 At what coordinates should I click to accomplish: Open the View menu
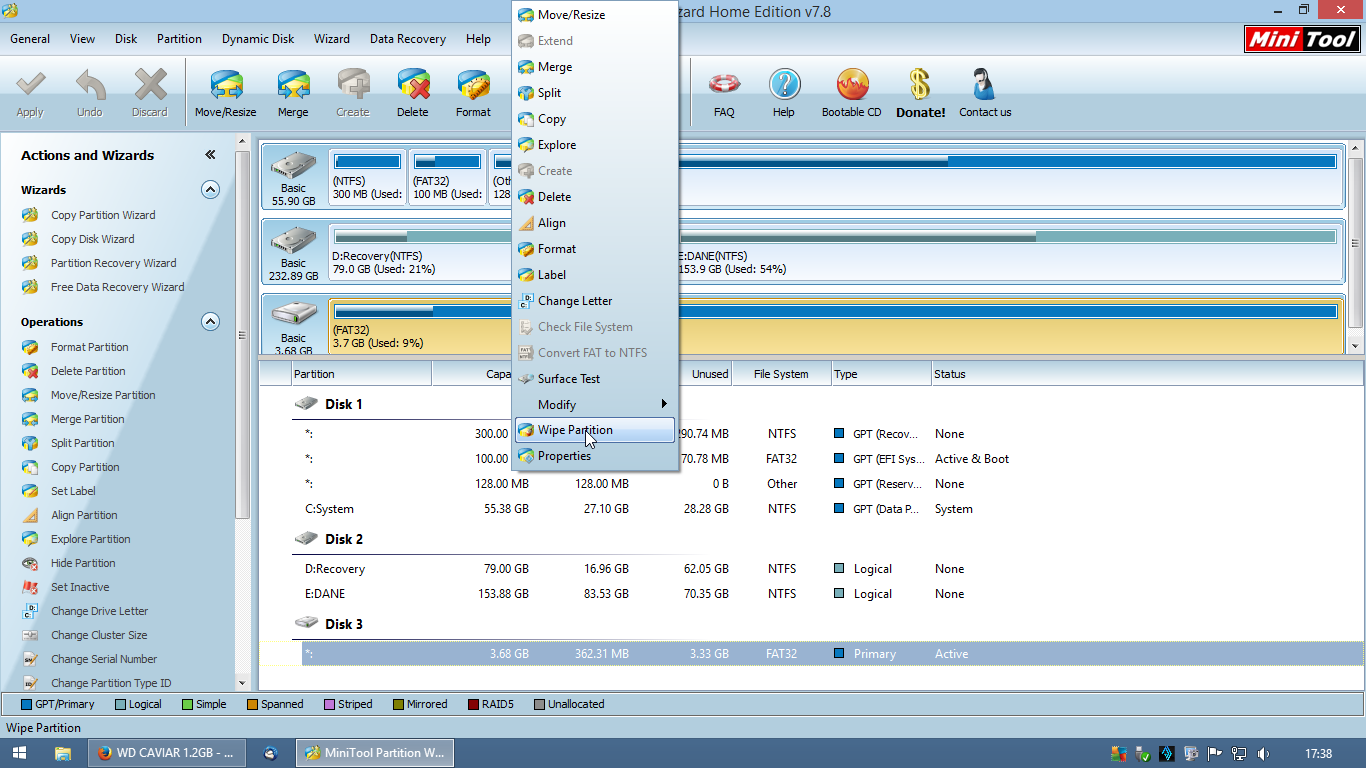[83, 39]
